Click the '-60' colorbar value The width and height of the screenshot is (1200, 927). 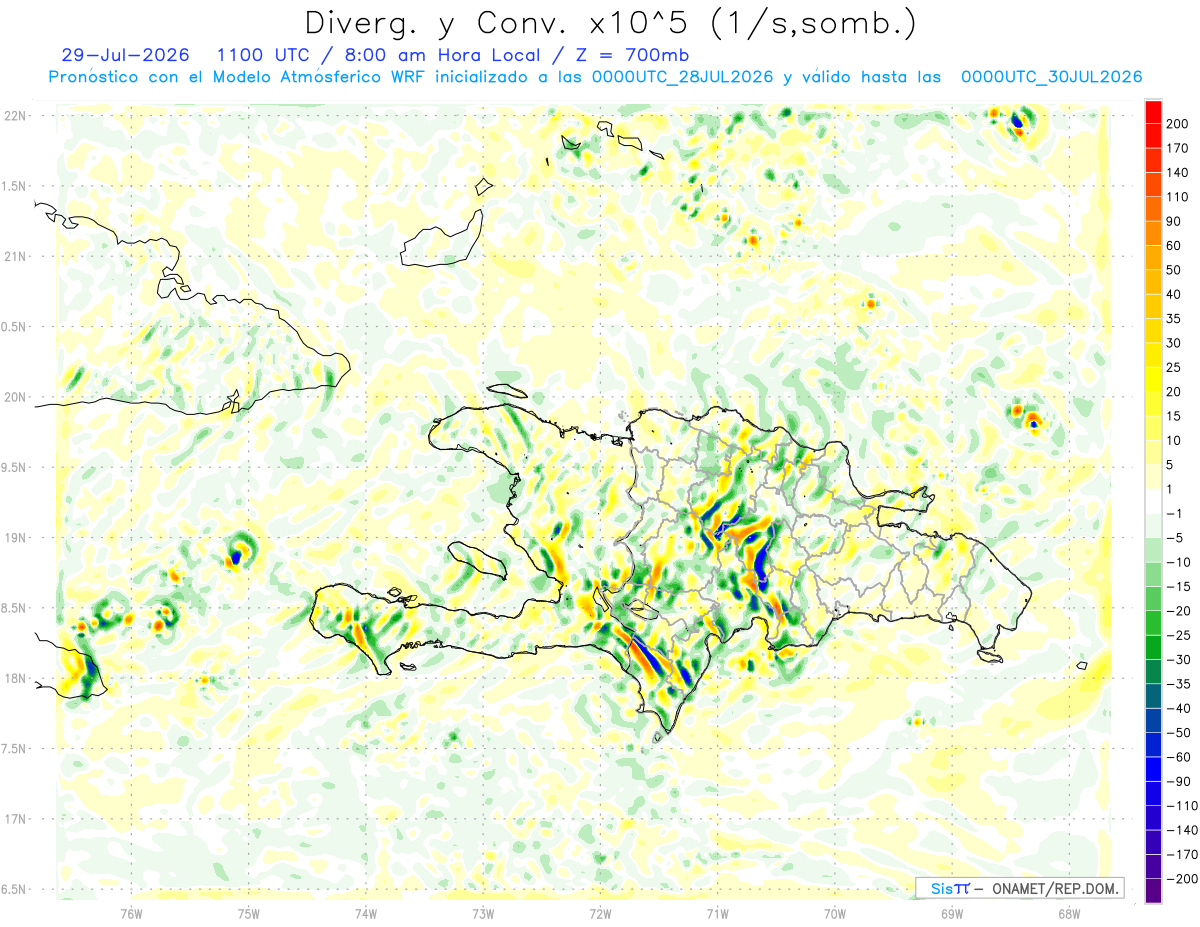[x=1180, y=758]
